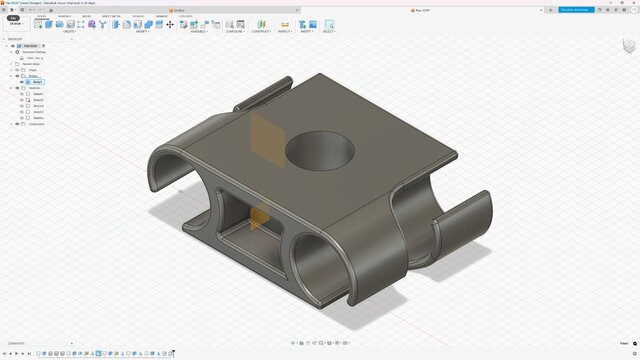The height and width of the screenshot is (360, 640).
Task: Switch to the UTILITIES tab
Action: point(186,16)
